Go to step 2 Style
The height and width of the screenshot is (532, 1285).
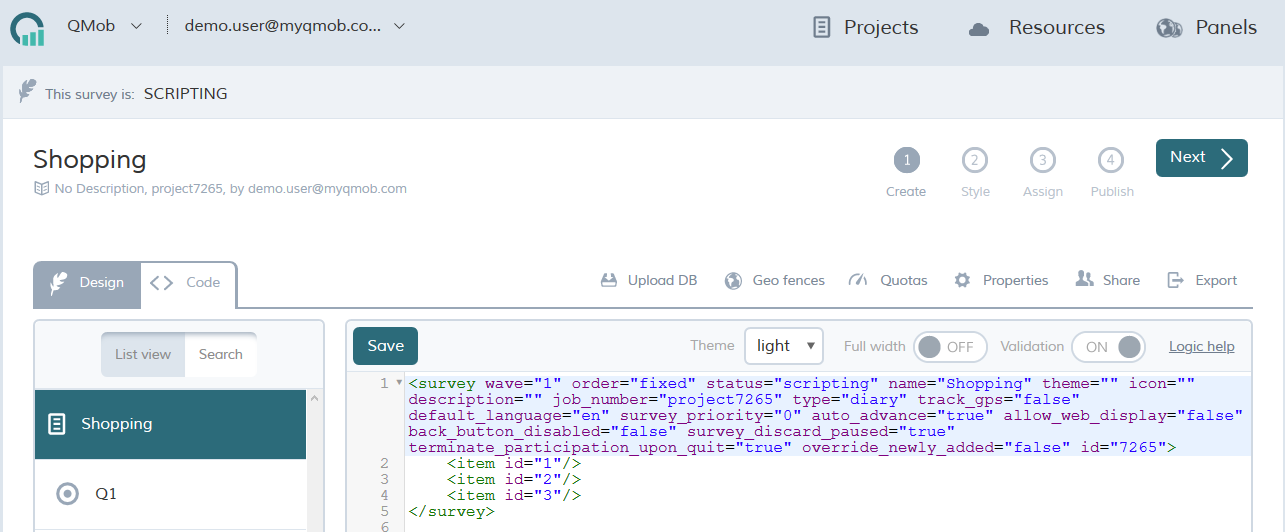(975, 172)
